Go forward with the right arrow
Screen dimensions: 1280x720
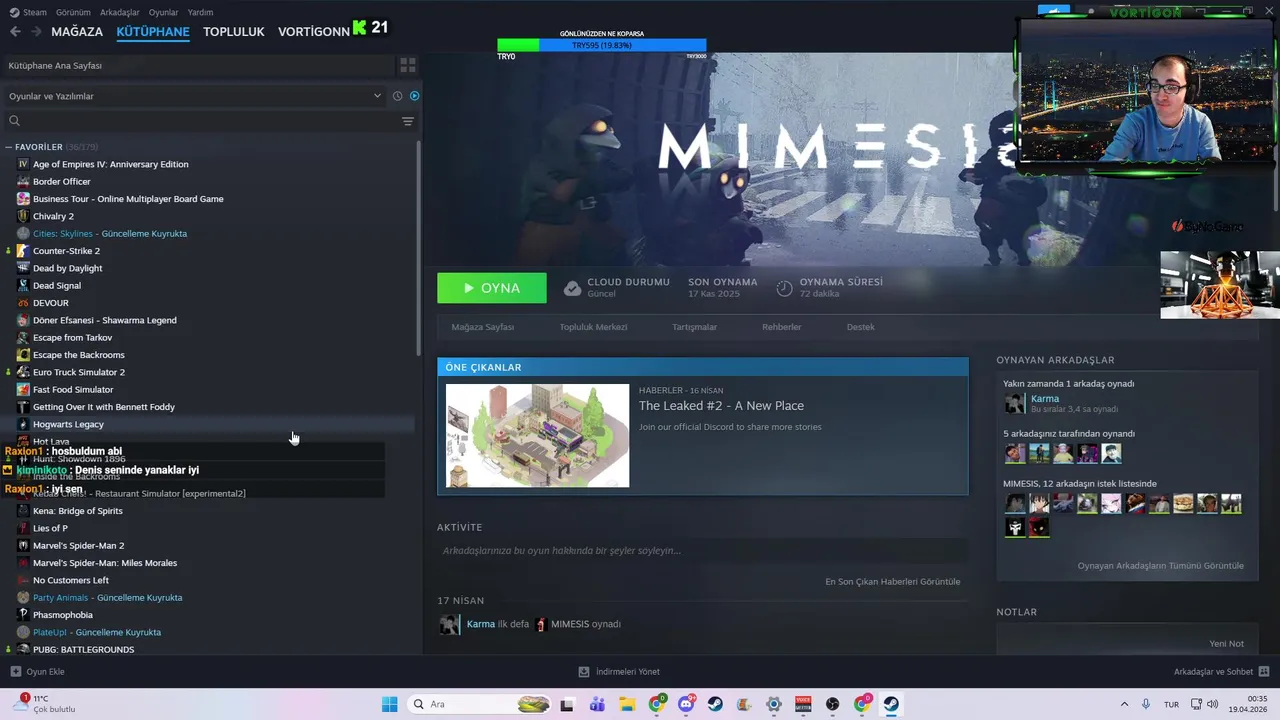(x=36, y=31)
